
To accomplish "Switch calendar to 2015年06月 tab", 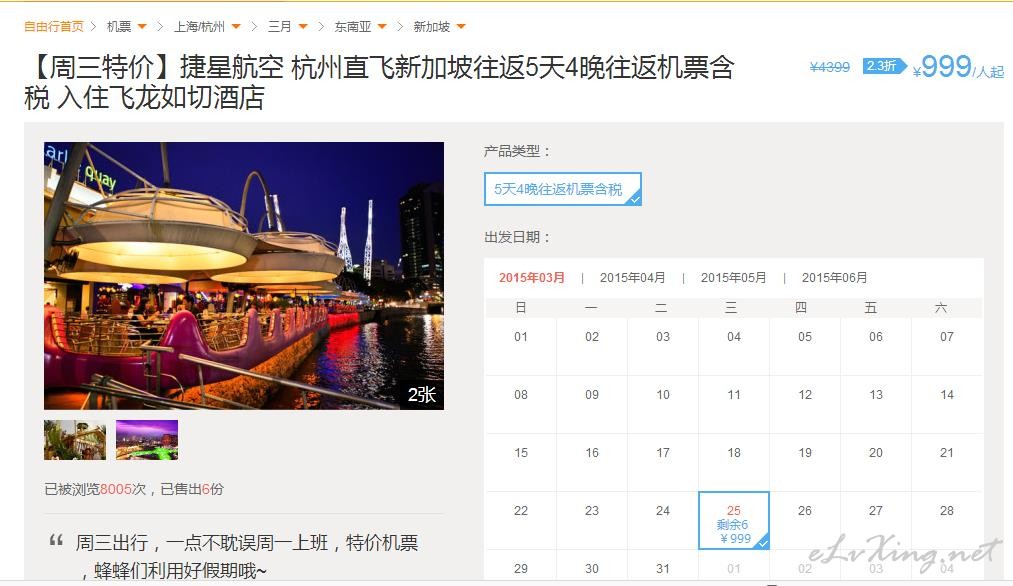I will (834, 278).
